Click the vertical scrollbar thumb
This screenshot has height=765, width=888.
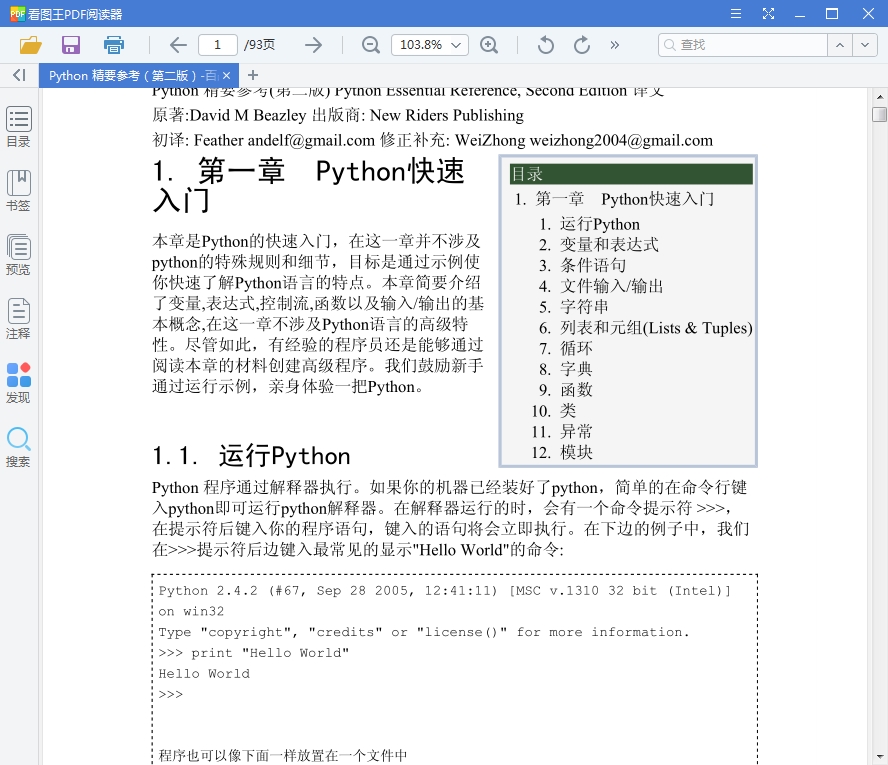pos(880,114)
